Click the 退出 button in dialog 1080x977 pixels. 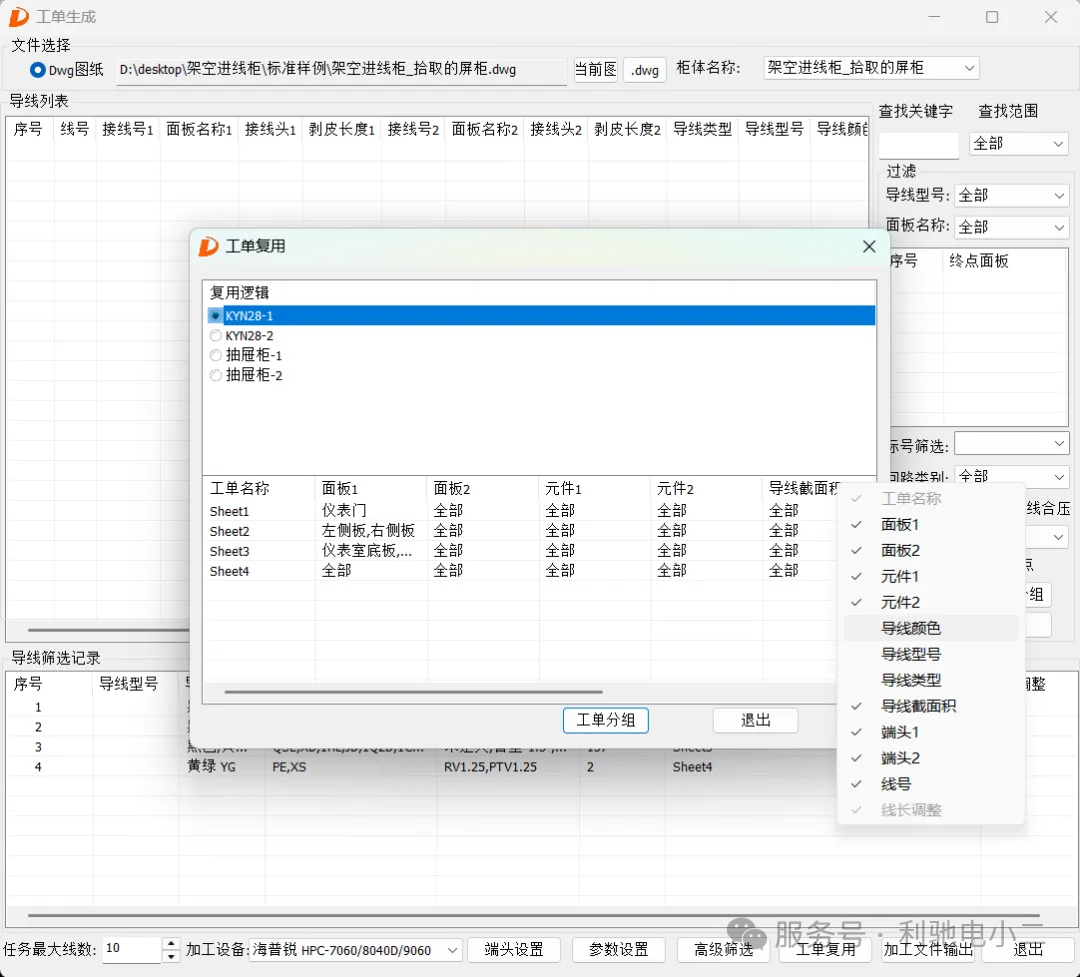click(x=756, y=721)
